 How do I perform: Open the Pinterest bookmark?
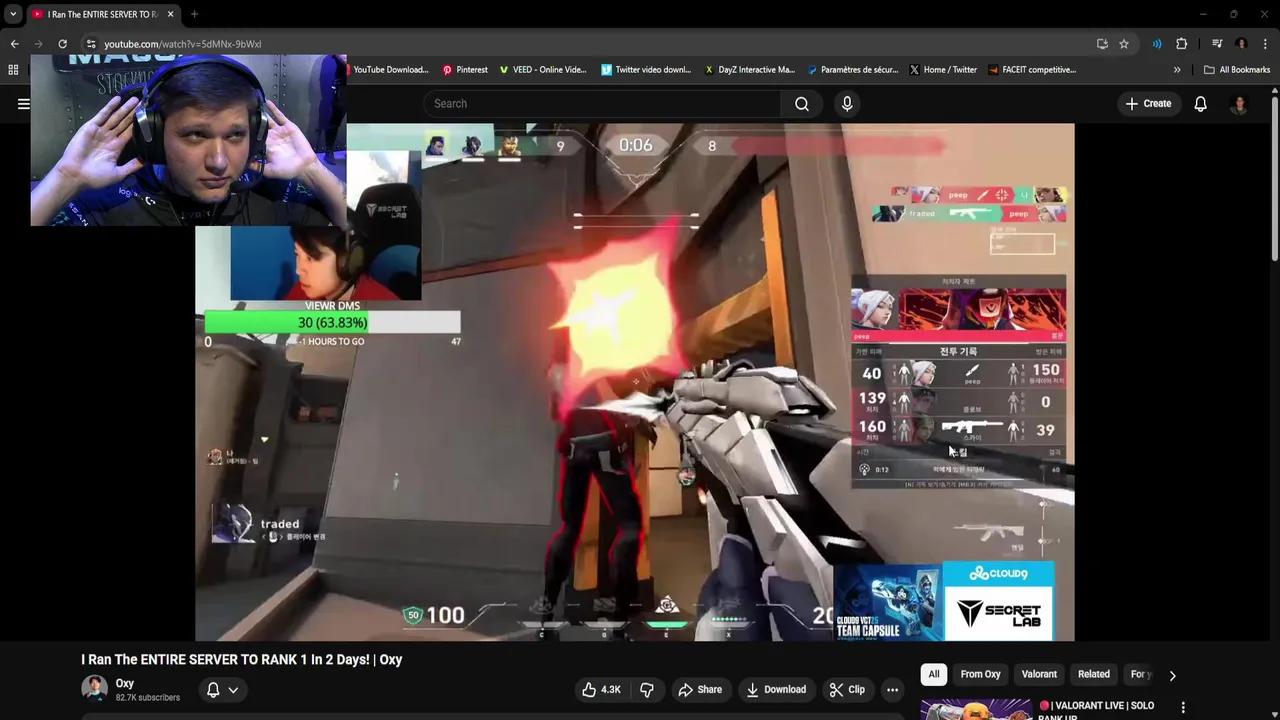[465, 70]
